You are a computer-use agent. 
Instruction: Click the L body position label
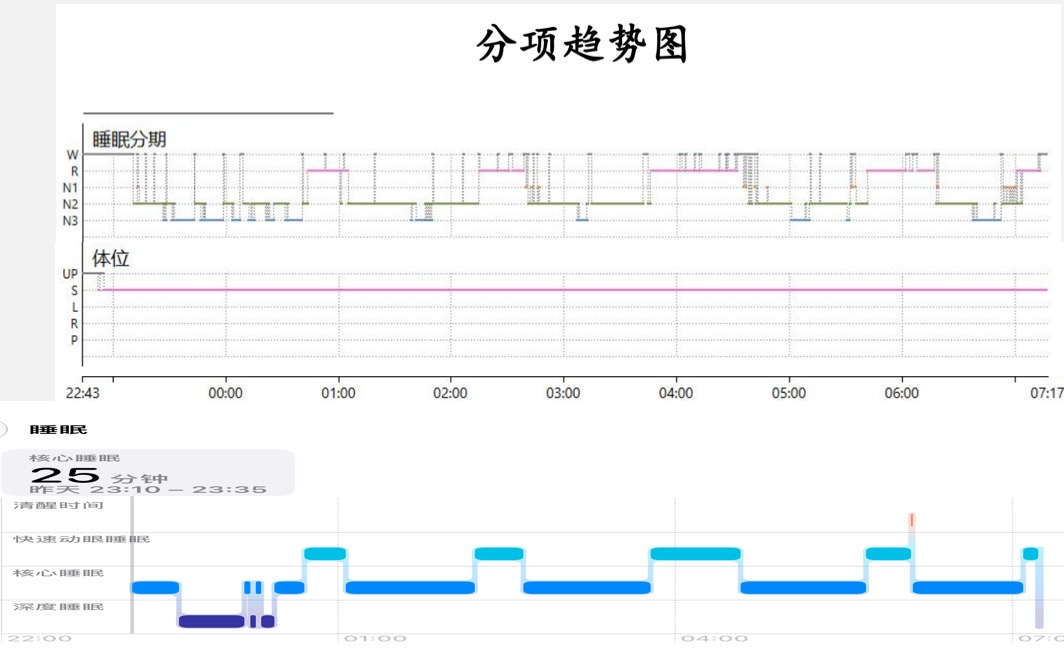pos(75,307)
